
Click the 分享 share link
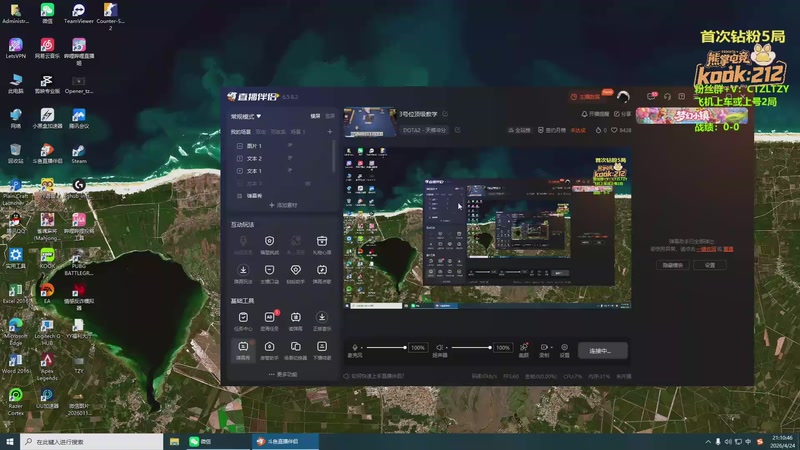coord(622,114)
